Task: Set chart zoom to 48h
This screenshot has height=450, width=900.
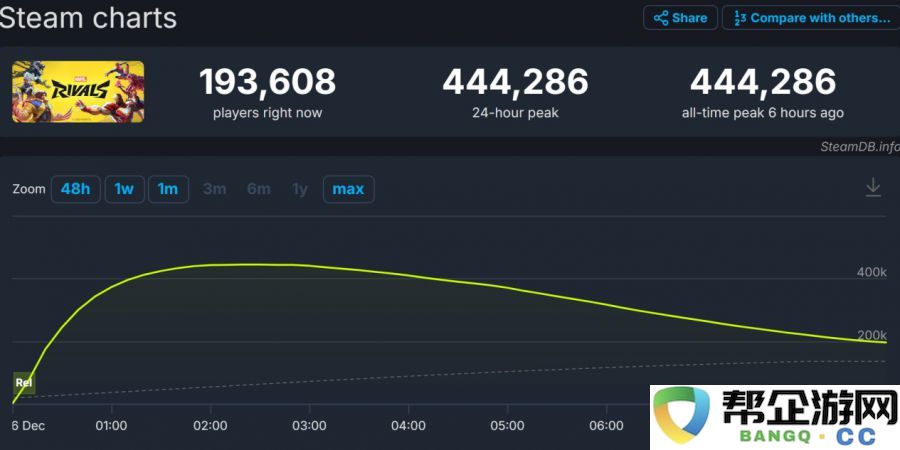Action: [76, 189]
